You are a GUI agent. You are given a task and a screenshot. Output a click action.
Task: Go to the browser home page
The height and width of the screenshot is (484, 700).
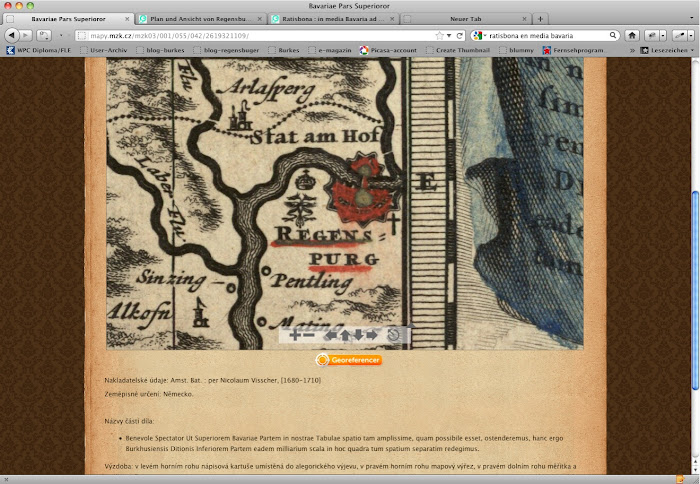pyautogui.click(x=632, y=35)
